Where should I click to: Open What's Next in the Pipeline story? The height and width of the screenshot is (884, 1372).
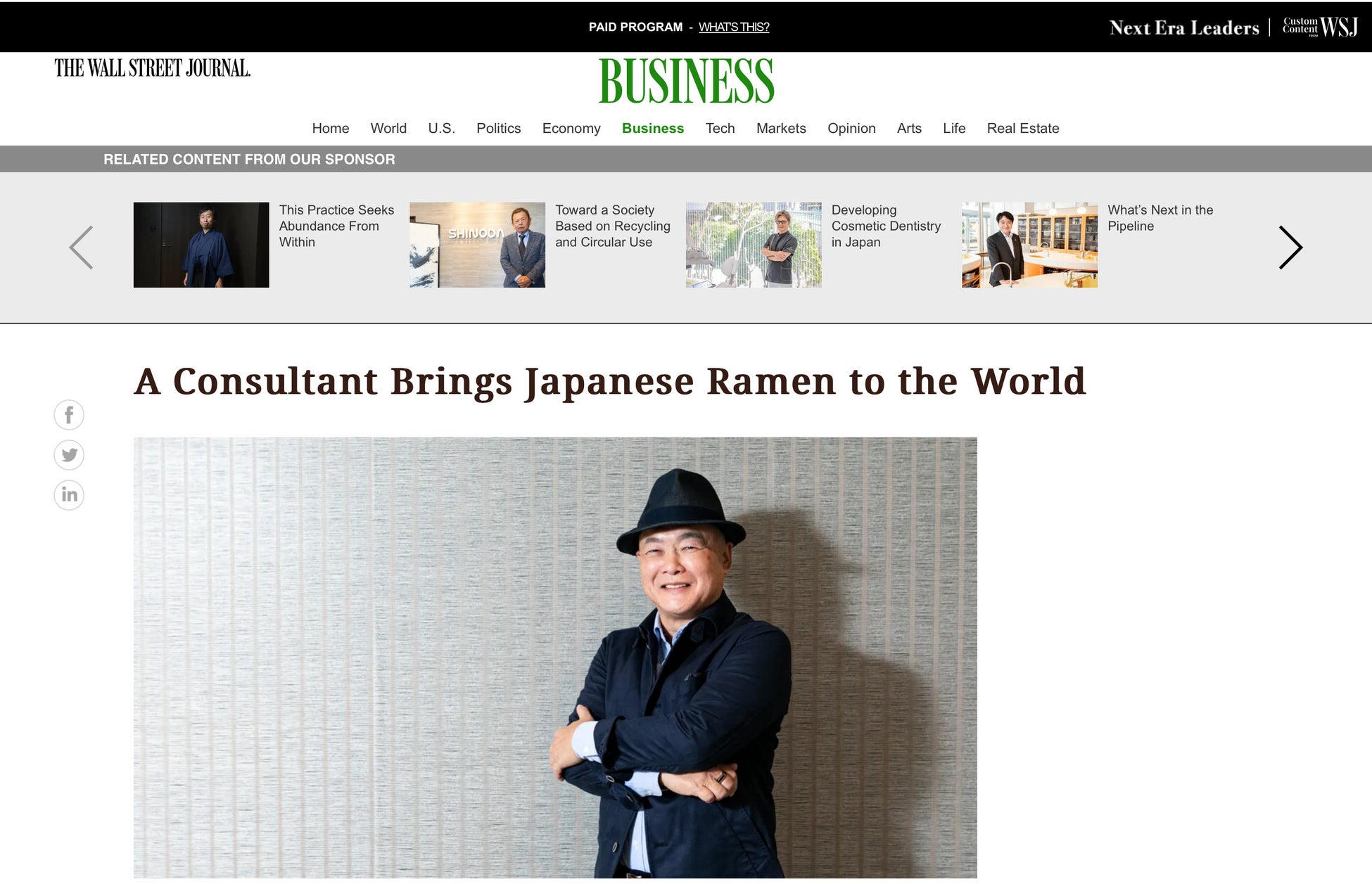[1160, 218]
